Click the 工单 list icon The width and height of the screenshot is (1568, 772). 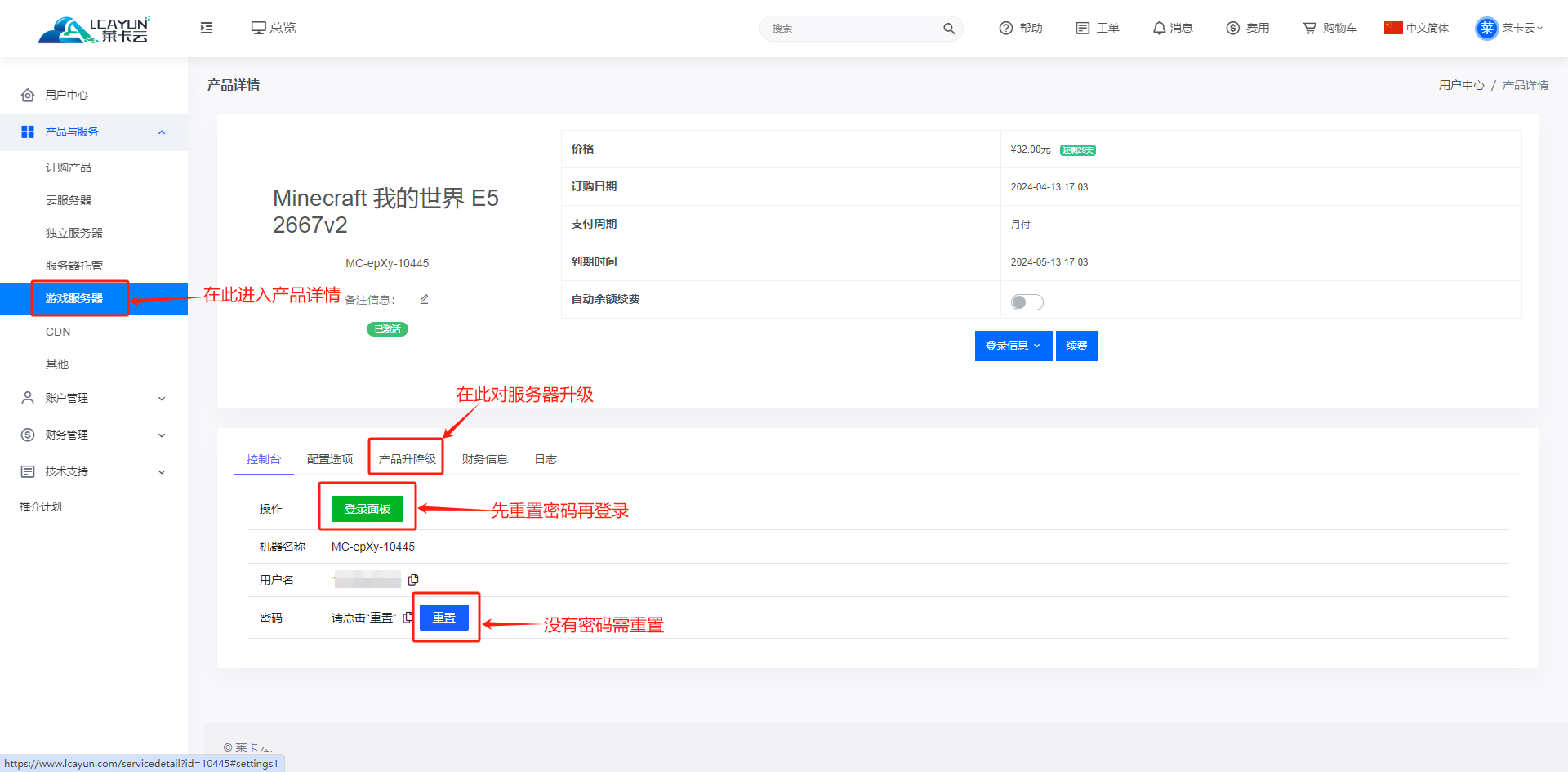(1083, 28)
